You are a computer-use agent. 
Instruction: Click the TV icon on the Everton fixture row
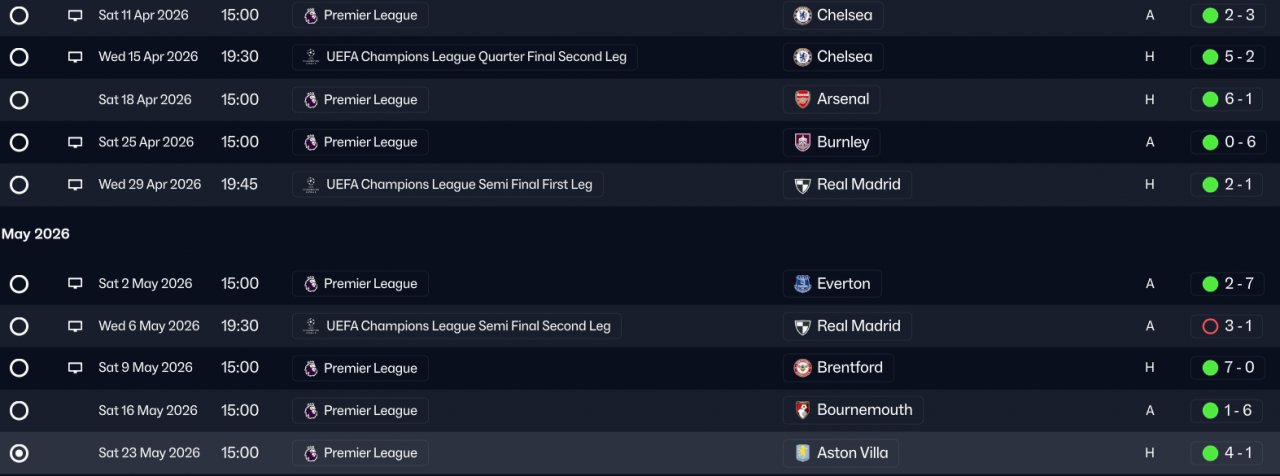point(75,284)
